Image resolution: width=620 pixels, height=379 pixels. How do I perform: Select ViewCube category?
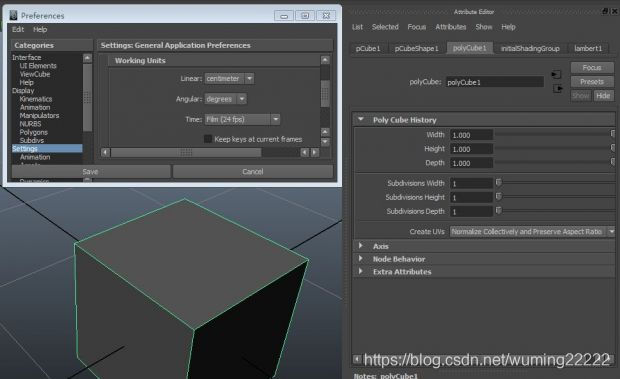pos(35,74)
